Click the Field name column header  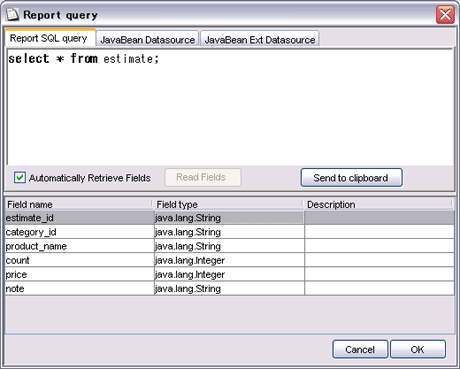click(x=79, y=204)
